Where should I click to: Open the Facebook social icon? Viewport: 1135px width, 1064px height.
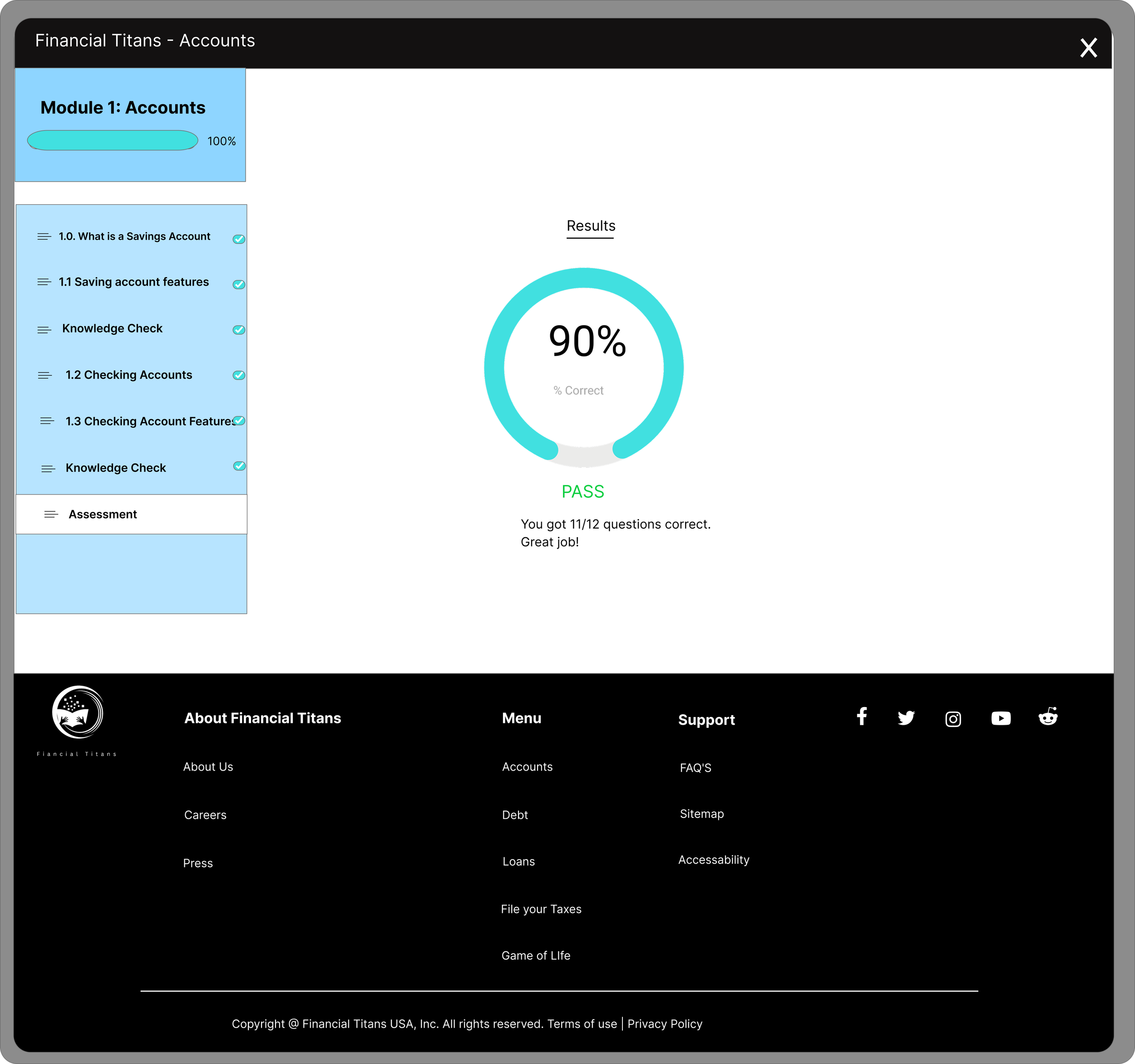tap(862, 716)
